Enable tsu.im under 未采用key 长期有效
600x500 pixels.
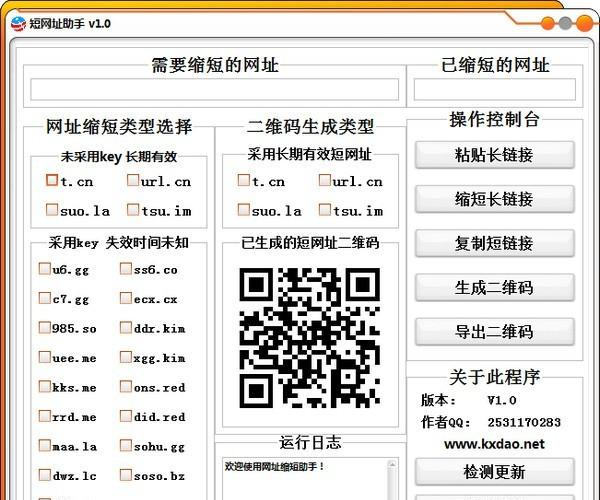tap(132, 210)
